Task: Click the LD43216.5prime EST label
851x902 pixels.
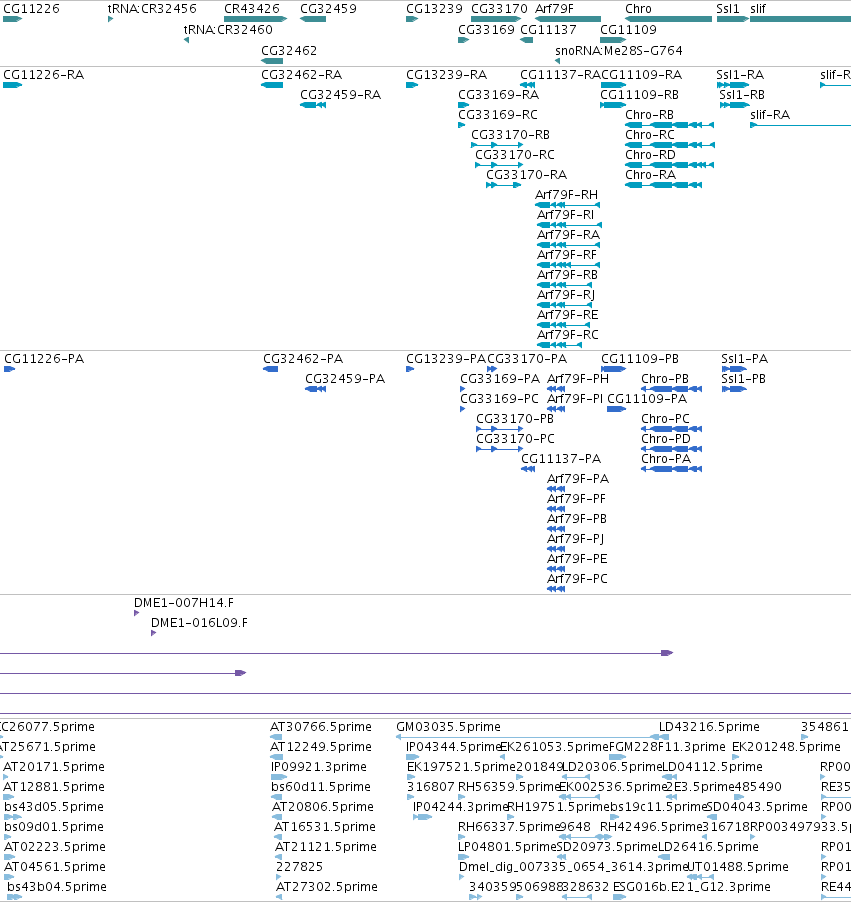Action: 709,727
